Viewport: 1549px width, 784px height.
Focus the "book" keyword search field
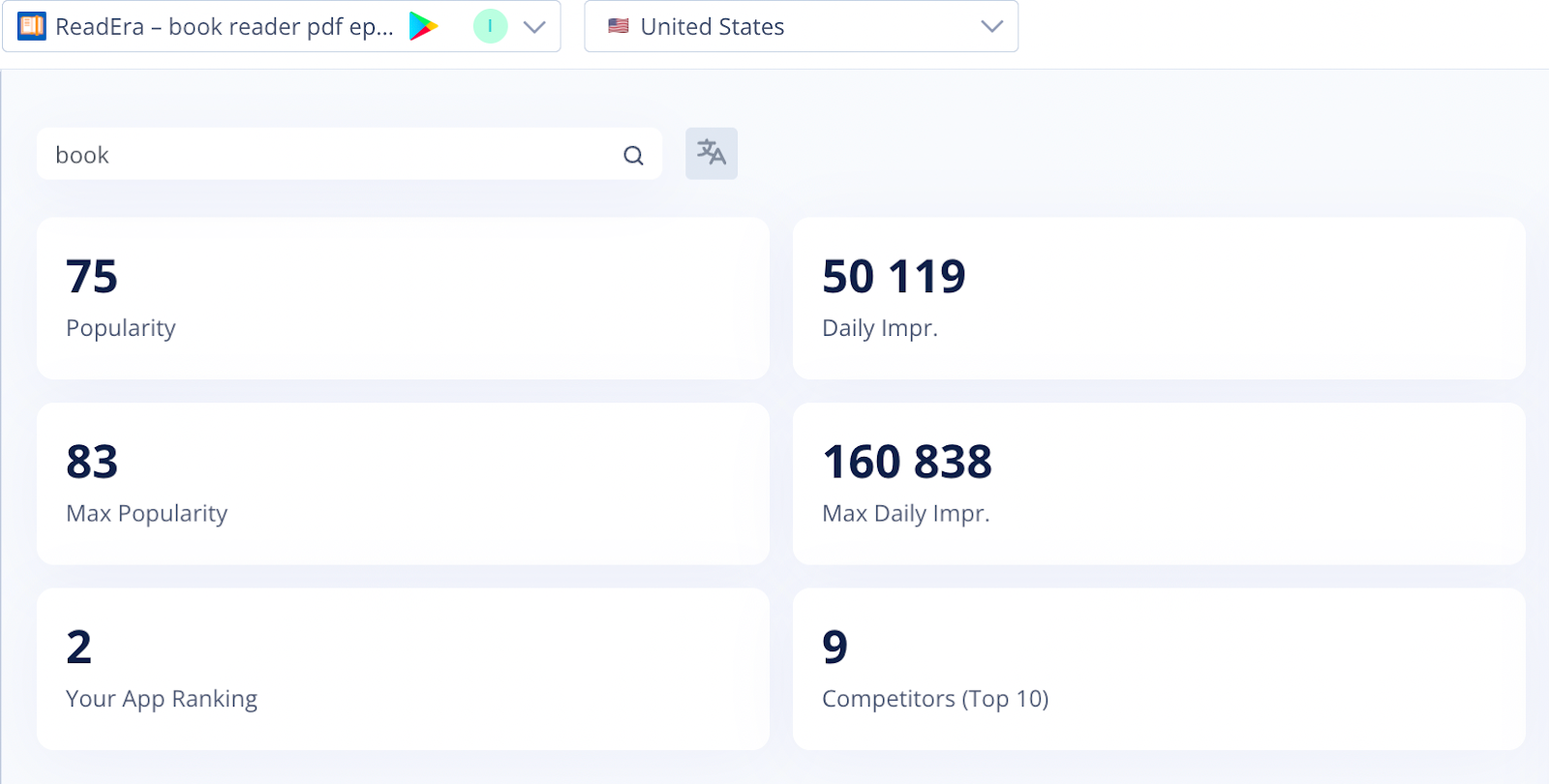(329, 155)
